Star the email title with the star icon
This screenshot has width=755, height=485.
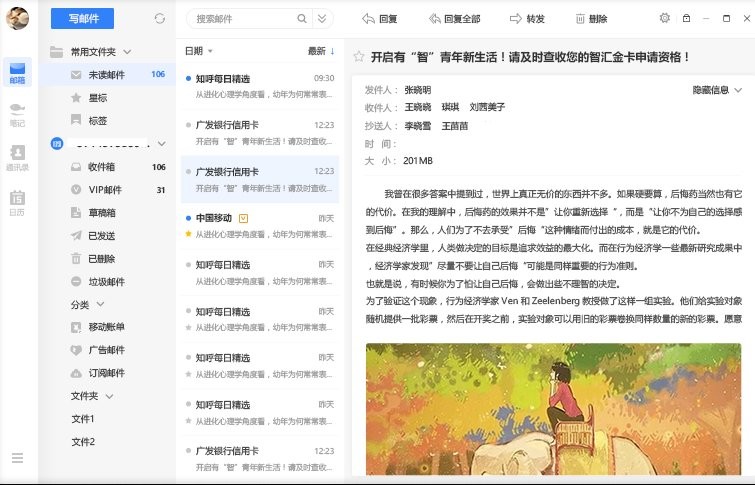(359, 57)
